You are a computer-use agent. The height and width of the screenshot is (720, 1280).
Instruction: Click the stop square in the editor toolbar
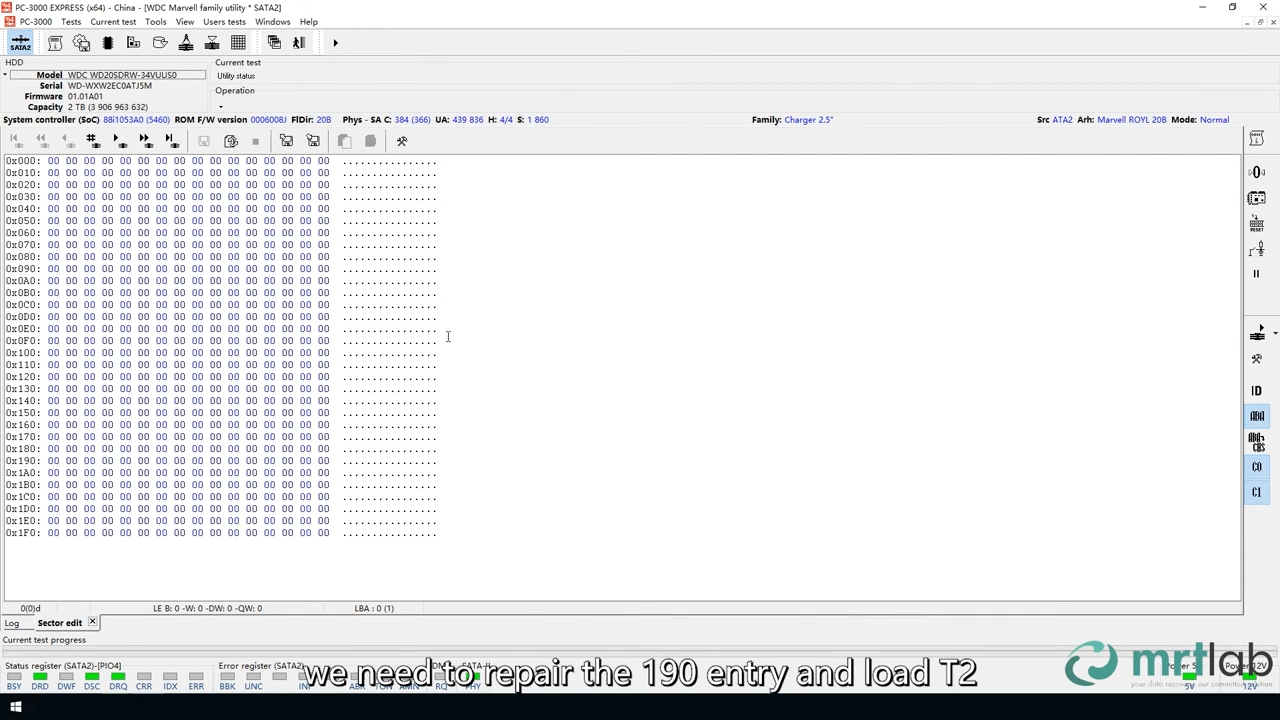256,141
